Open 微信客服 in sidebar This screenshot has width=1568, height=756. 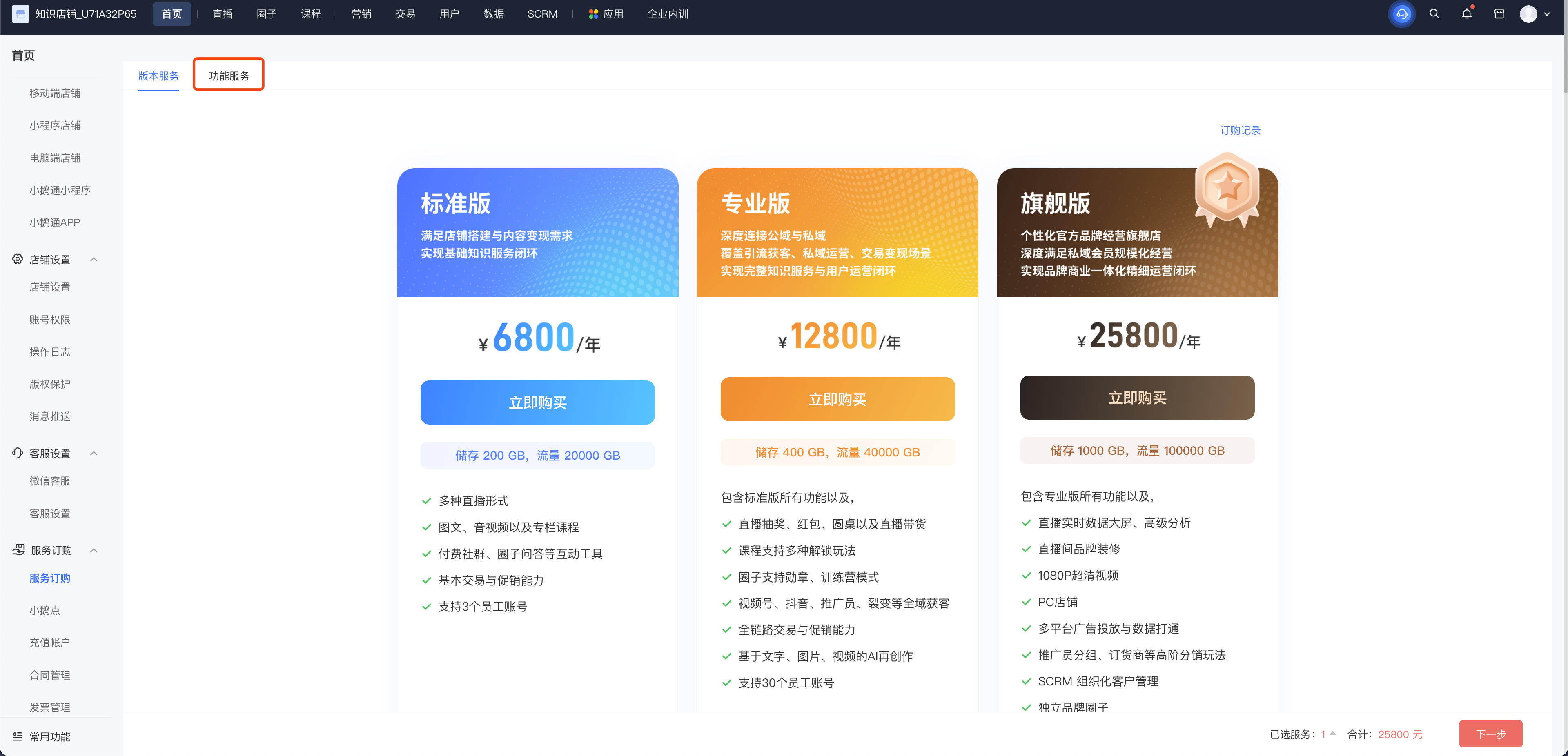(49, 480)
